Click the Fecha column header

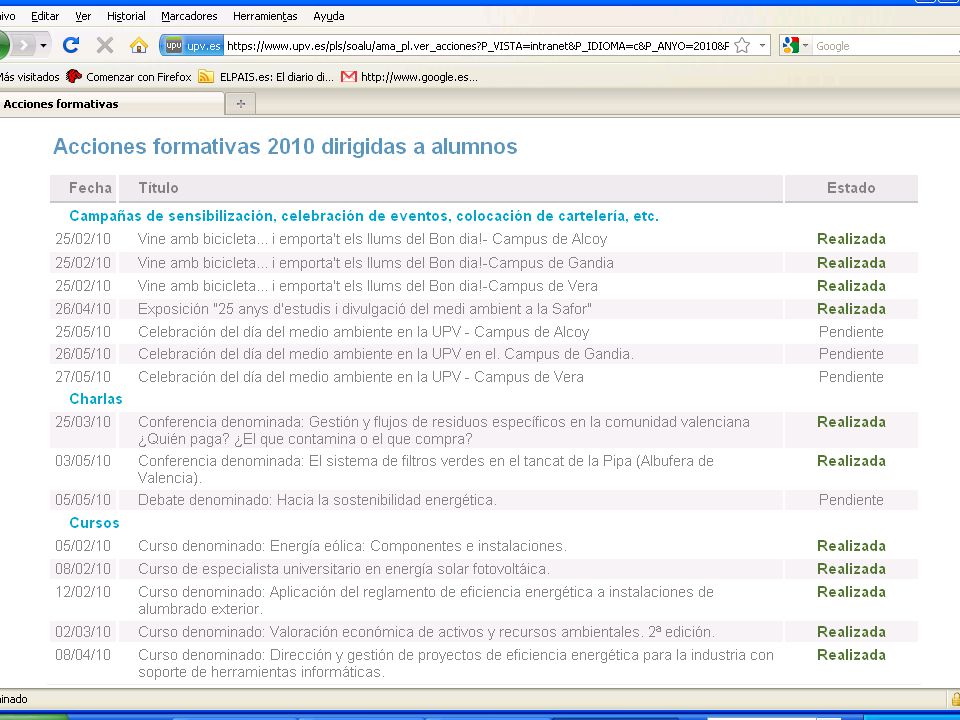(x=83, y=188)
